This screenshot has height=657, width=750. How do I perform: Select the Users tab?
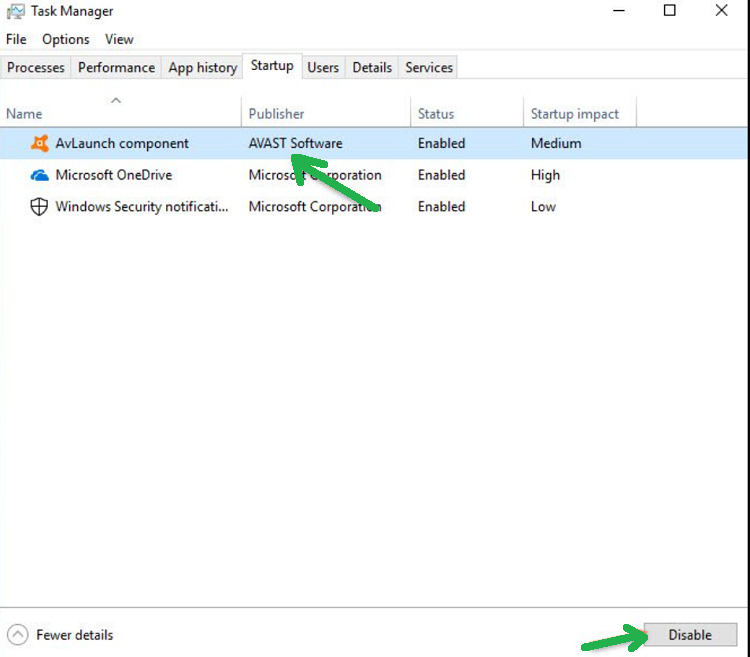click(323, 67)
